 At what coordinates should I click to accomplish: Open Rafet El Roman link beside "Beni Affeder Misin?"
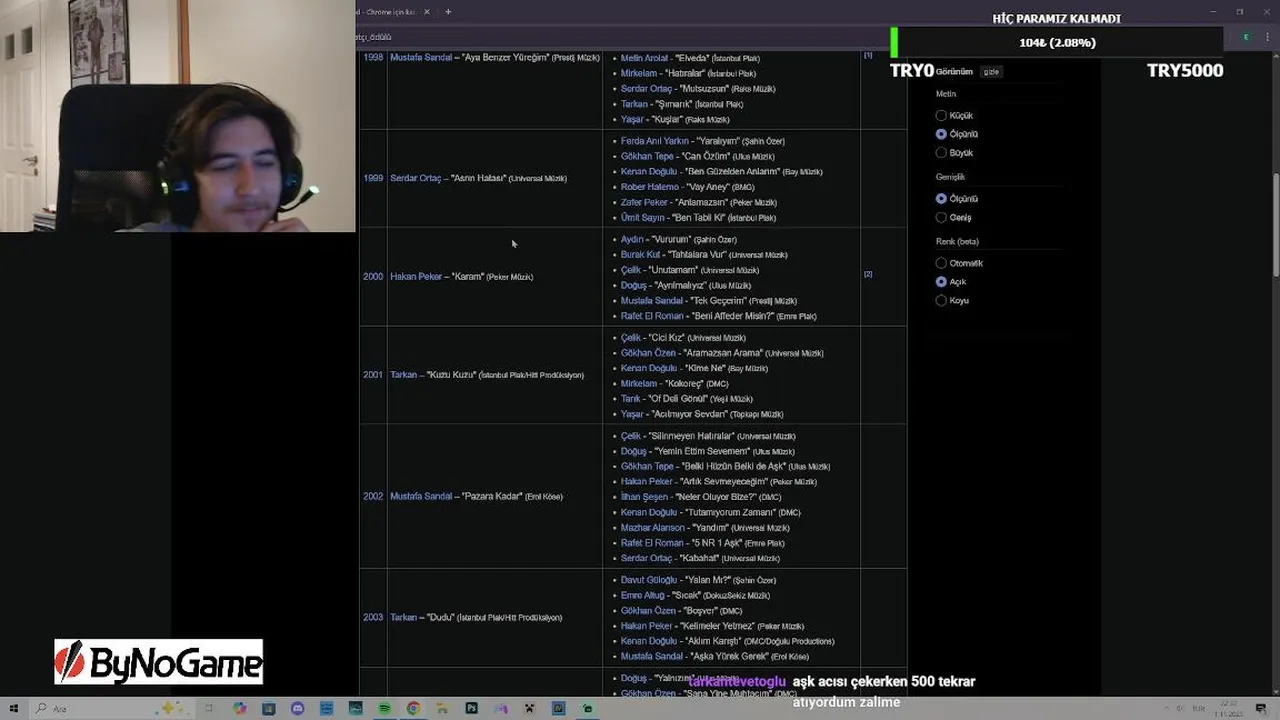click(652, 316)
